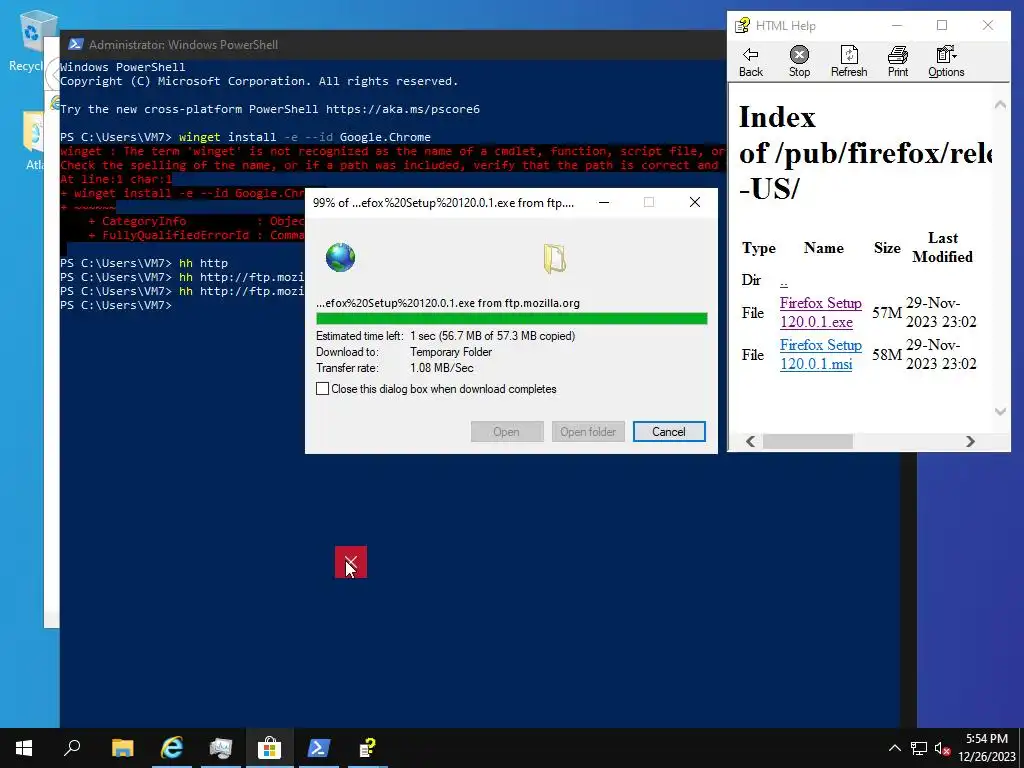The image size is (1024, 768).
Task: Close the download progress dialog
Action: click(x=695, y=202)
